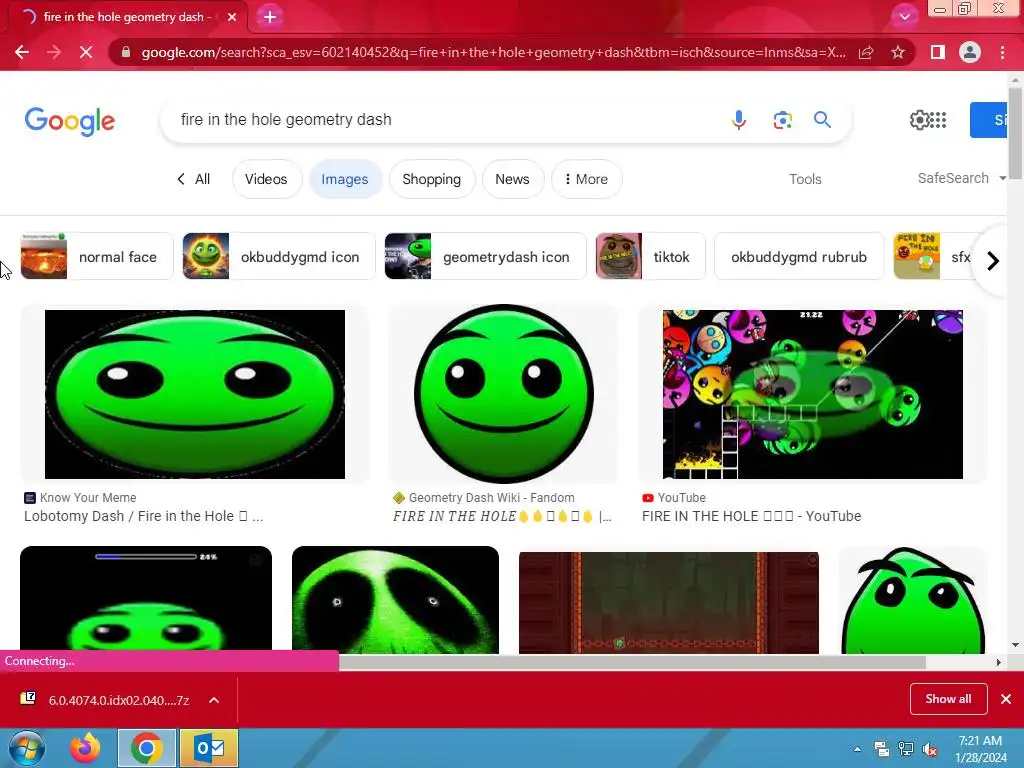
Task: Switch to the Videos tab
Action: 266,179
